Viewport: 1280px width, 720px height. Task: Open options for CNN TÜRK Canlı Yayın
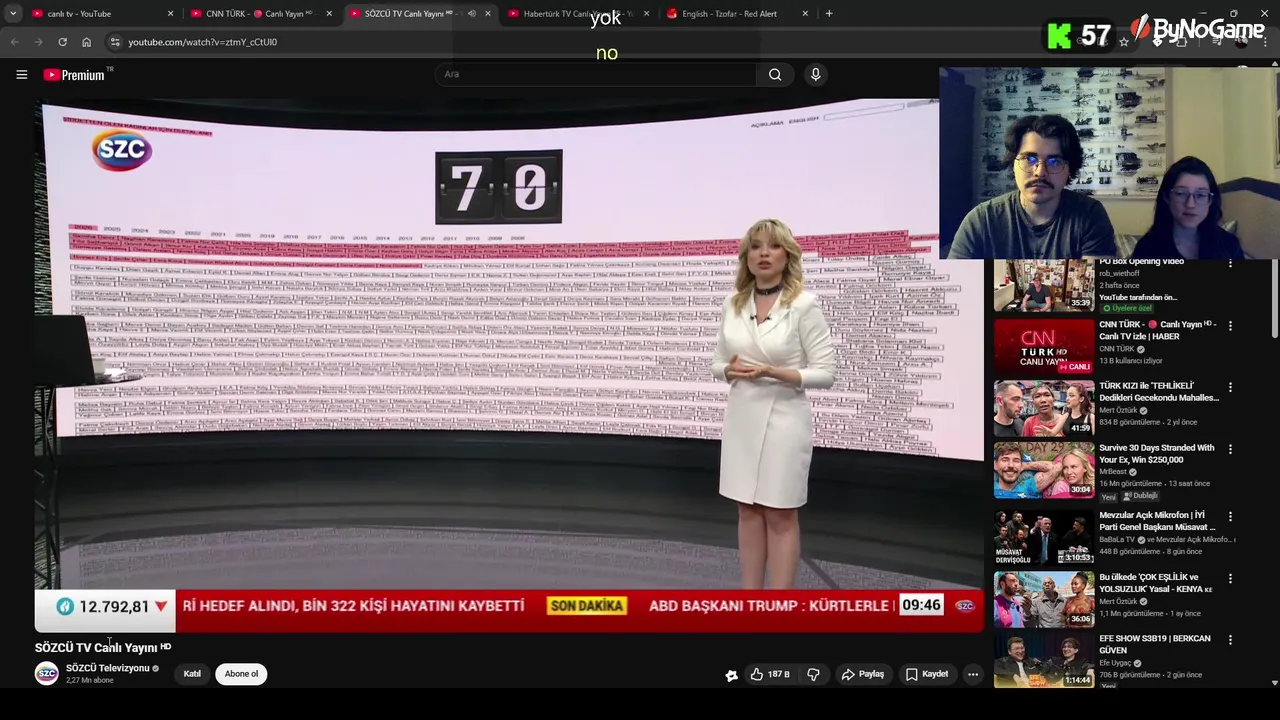pos(1230,326)
